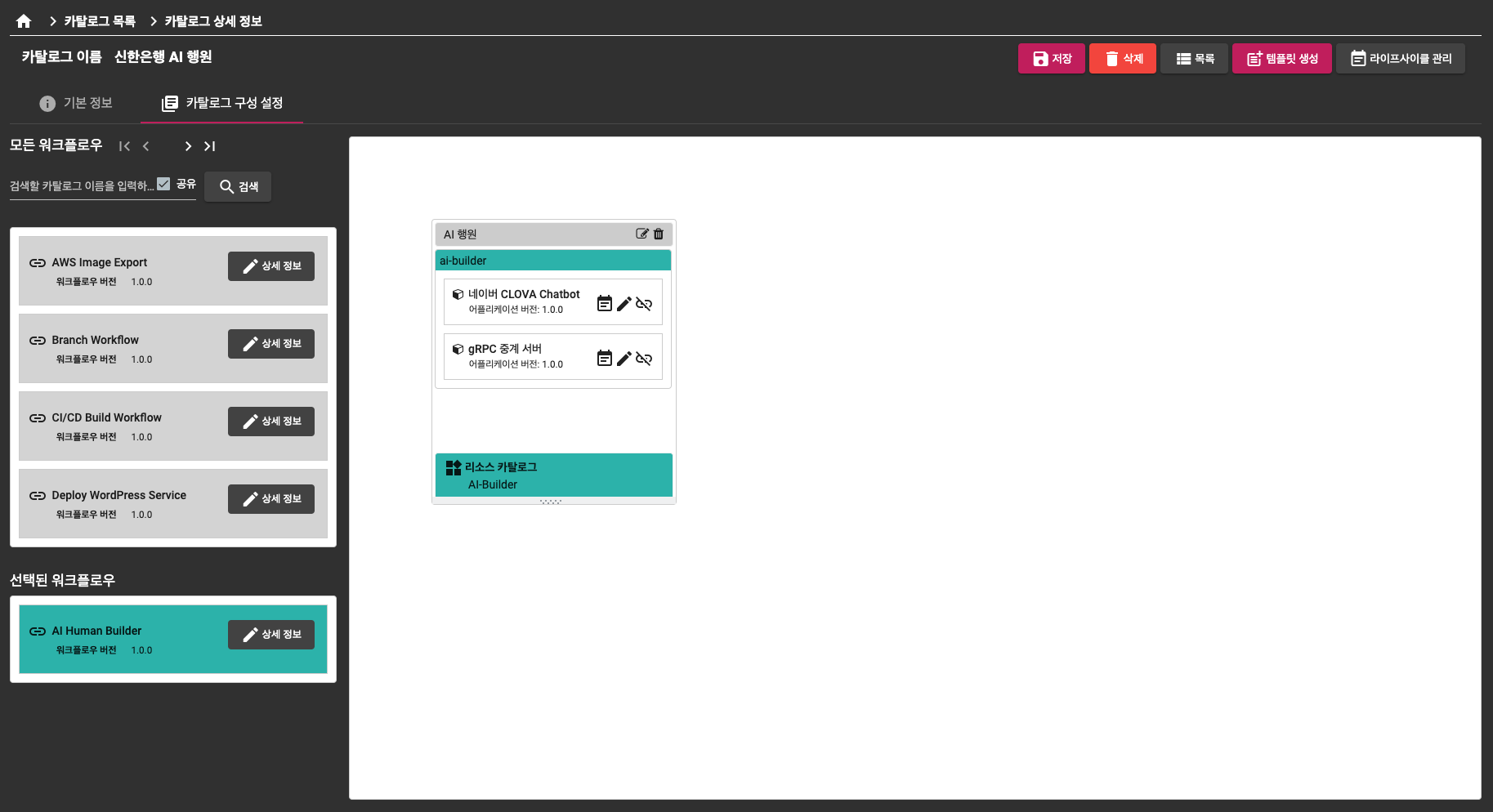Image resolution: width=1493 pixels, height=812 pixels.
Task: Open 라이프사이클 관리 button
Action: (1400, 59)
